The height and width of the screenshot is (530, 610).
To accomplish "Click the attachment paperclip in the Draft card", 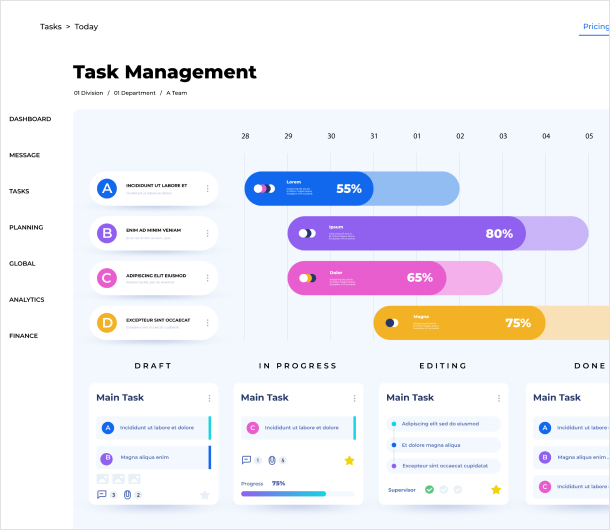I will point(127,494).
